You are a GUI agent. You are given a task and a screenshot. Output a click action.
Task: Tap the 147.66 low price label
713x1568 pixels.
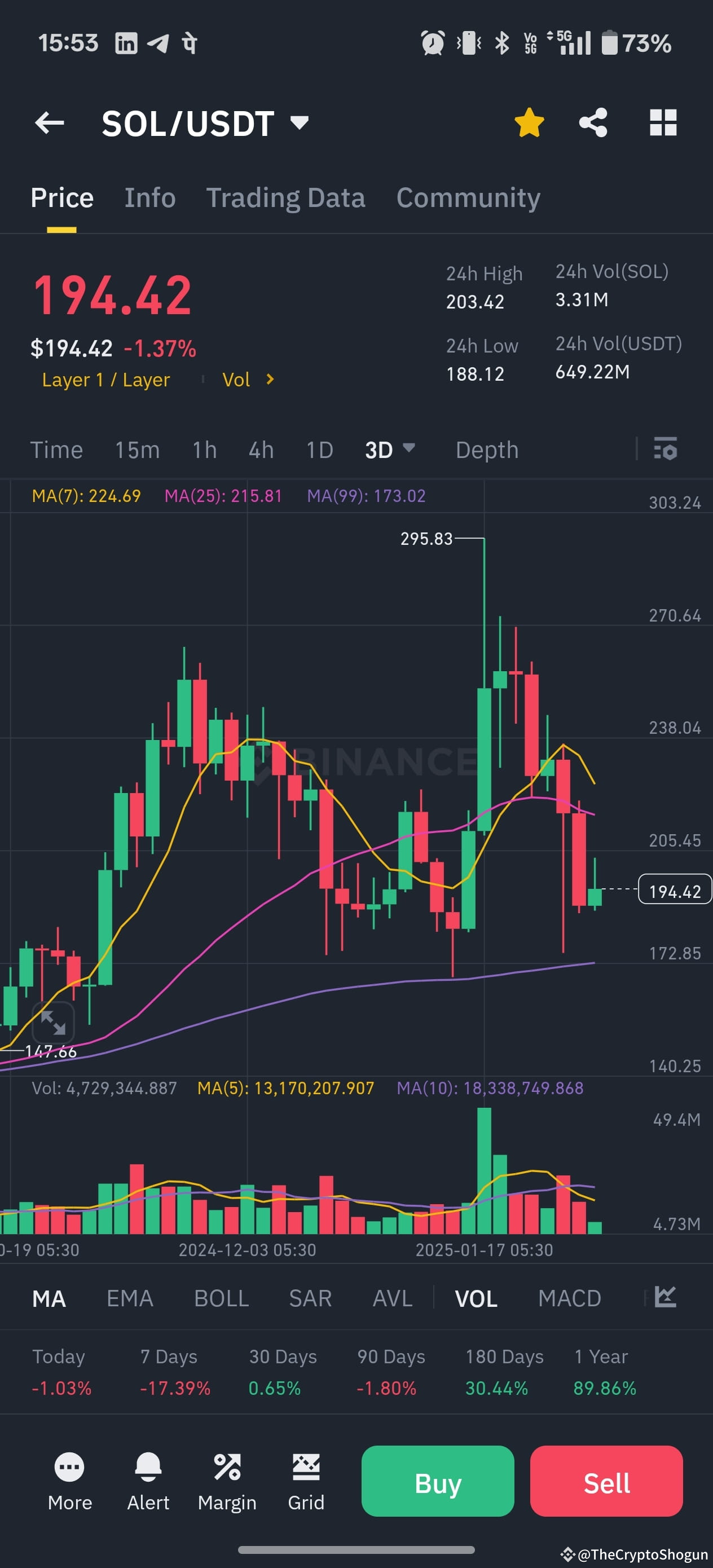tap(51, 1051)
